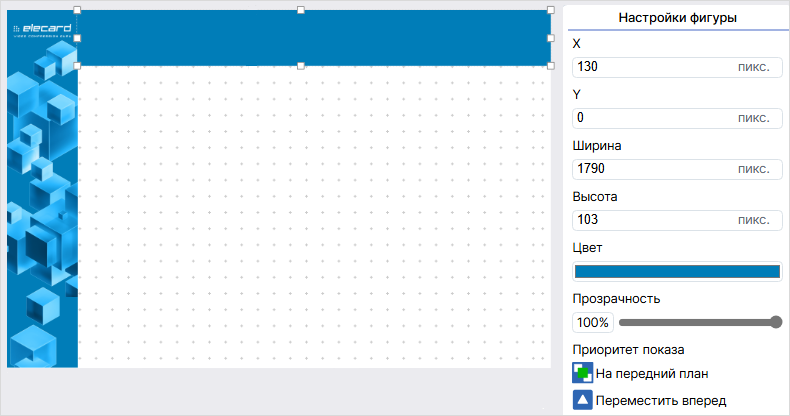Focus the X coordinate input field
Image resolution: width=790 pixels, height=416 pixels.
(650, 67)
